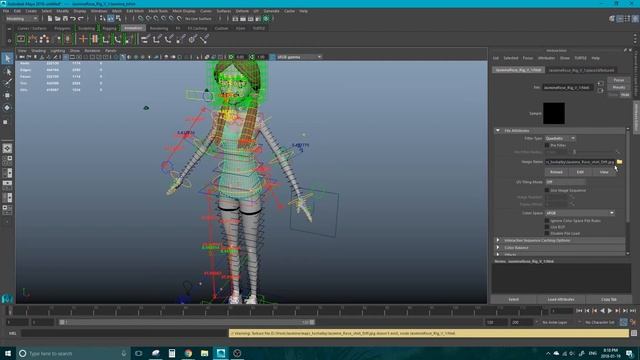640x360 pixels.
Task: Activate the Scale tool in toolbox
Action: 6,122
